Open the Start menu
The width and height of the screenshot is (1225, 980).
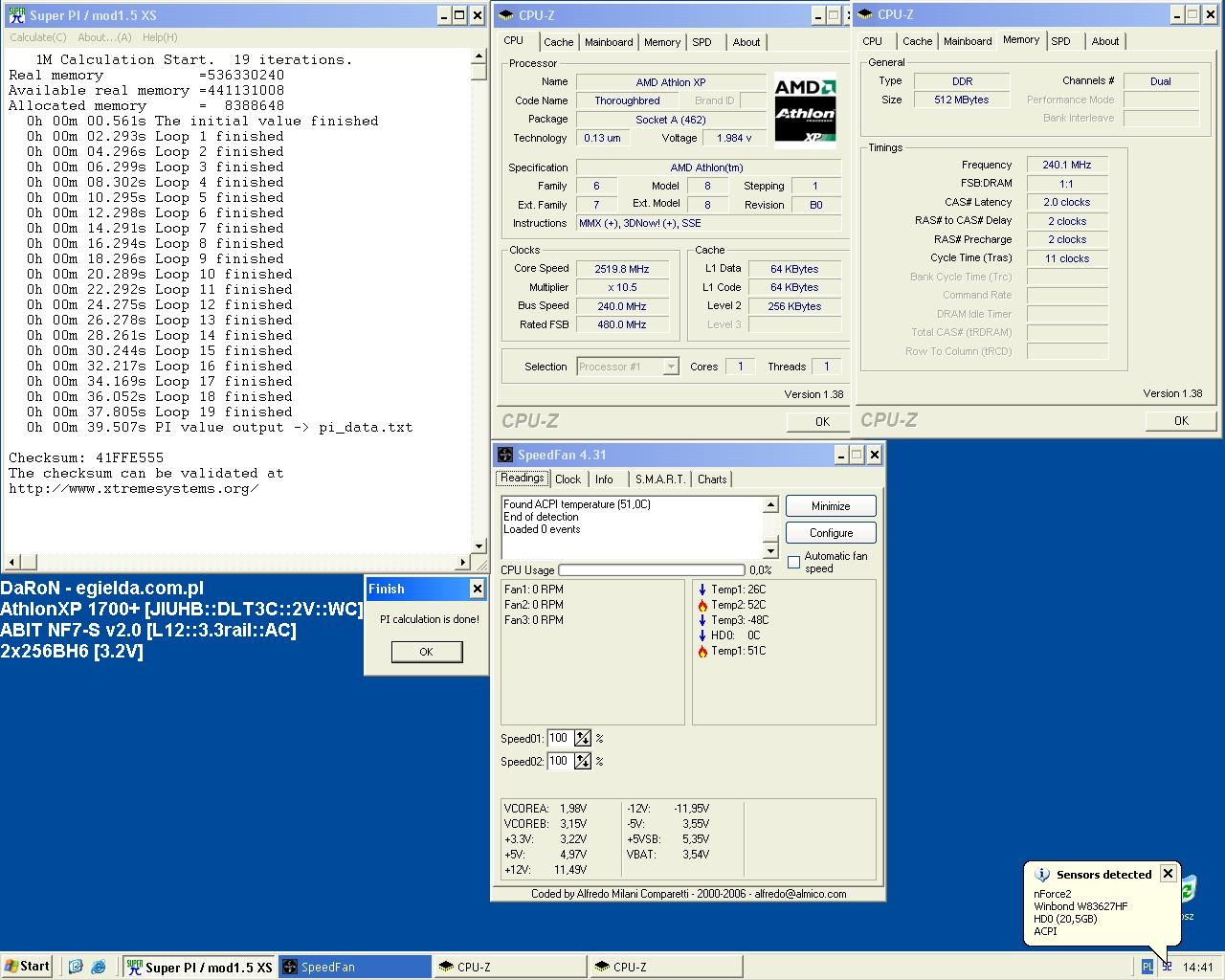27,967
